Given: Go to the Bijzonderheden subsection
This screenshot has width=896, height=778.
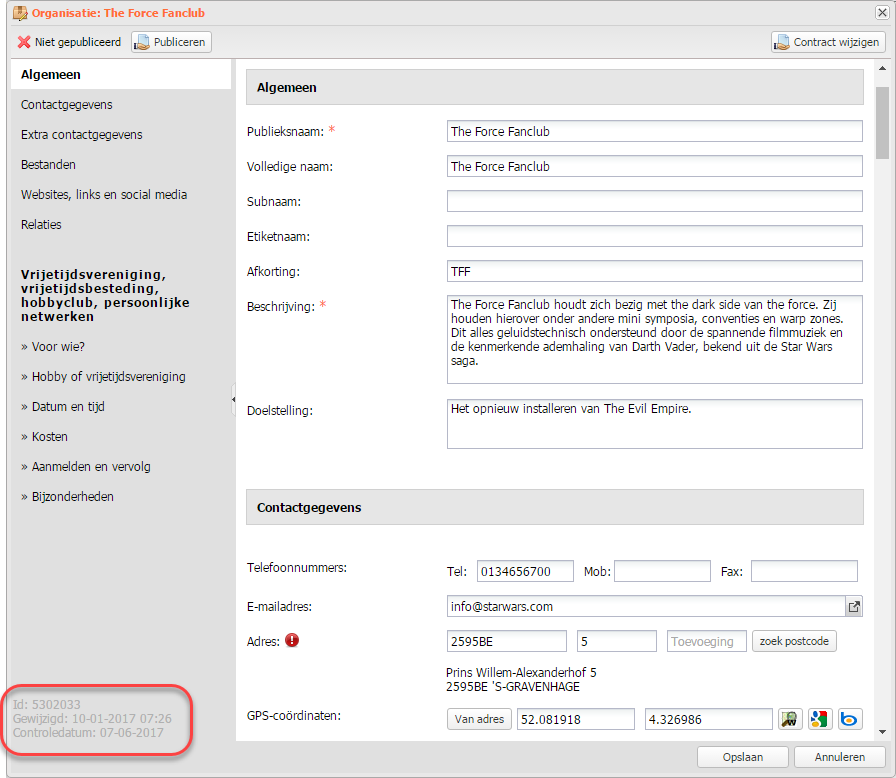Looking at the screenshot, I should pos(67,497).
